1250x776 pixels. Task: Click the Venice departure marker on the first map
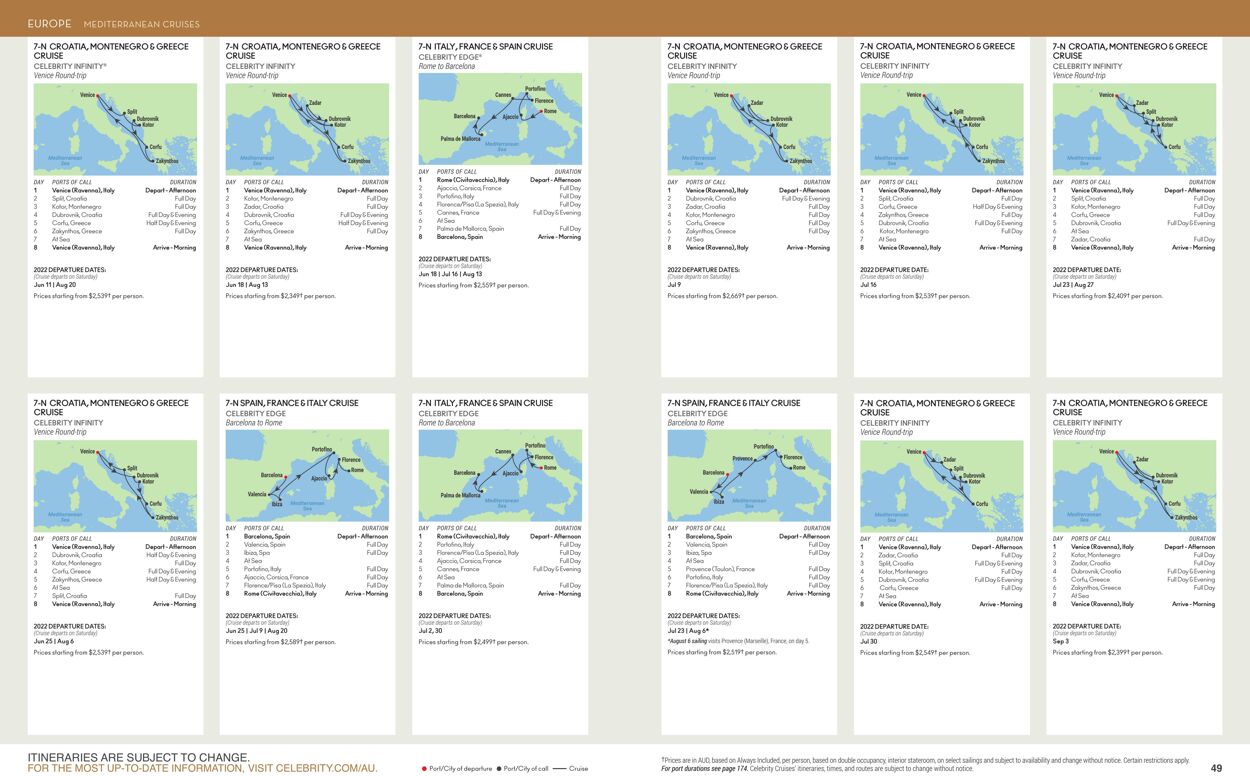pyautogui.click(x=98, y=95)
